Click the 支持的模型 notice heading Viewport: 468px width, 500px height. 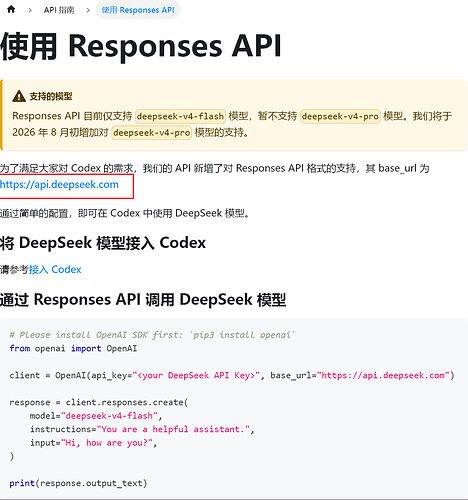pos(51,97)
